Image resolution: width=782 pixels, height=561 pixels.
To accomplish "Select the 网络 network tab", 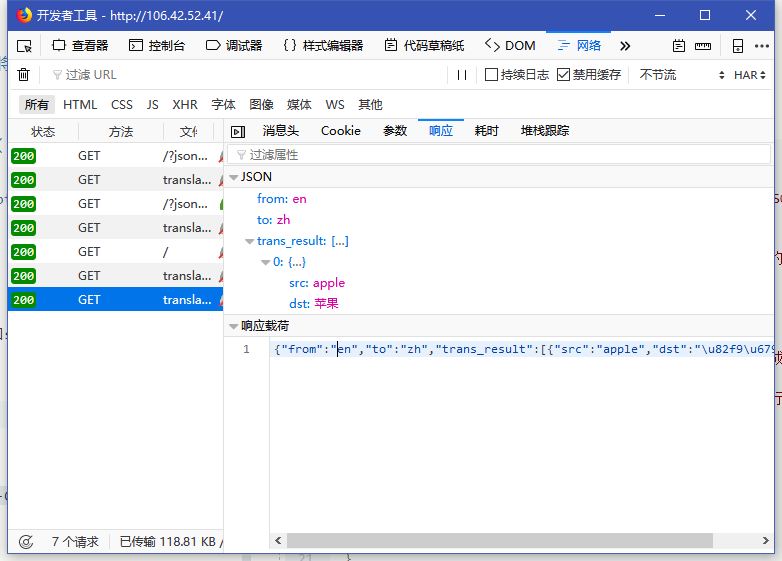I will [579, 46].
